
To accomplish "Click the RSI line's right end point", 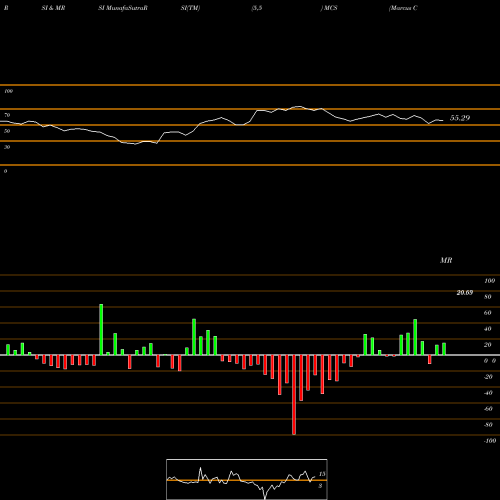I will tap(443, 120).
